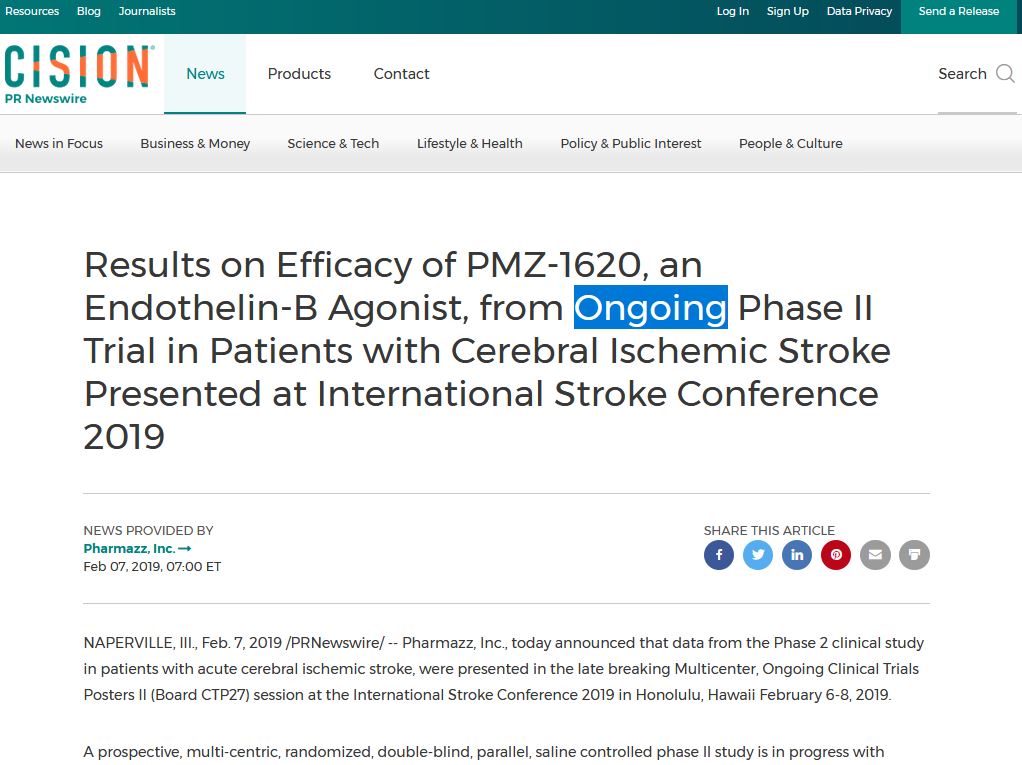Click the search magnifier icon
The width and height of the screenshot is (1022, 765).
(1005, 74)
